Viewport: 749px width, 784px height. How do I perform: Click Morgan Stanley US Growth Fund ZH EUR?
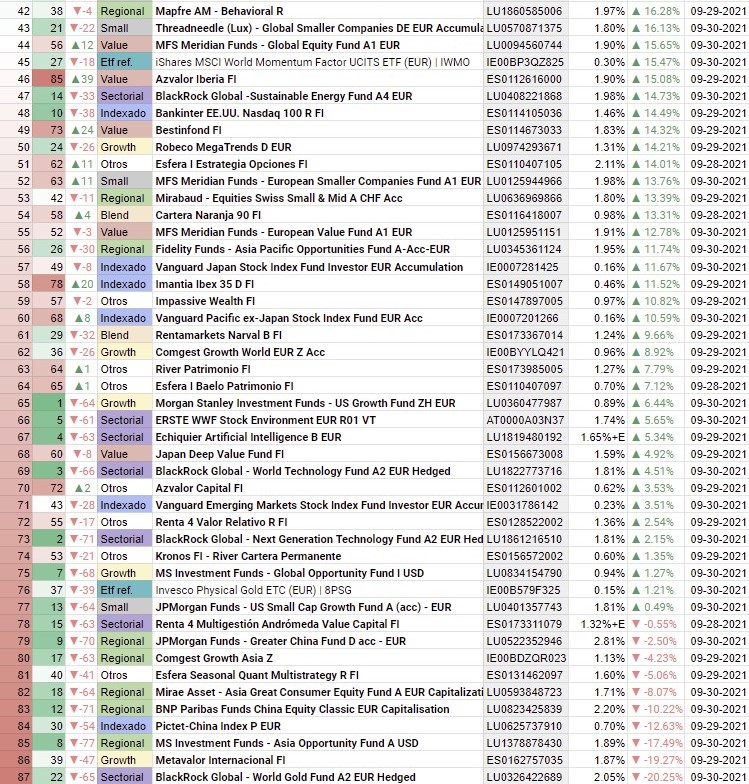point(318,403)
